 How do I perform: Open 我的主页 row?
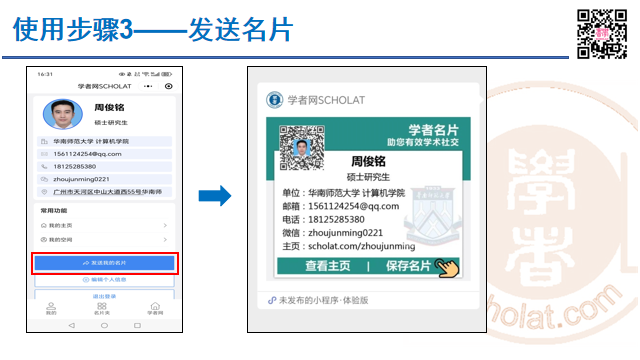104,225
